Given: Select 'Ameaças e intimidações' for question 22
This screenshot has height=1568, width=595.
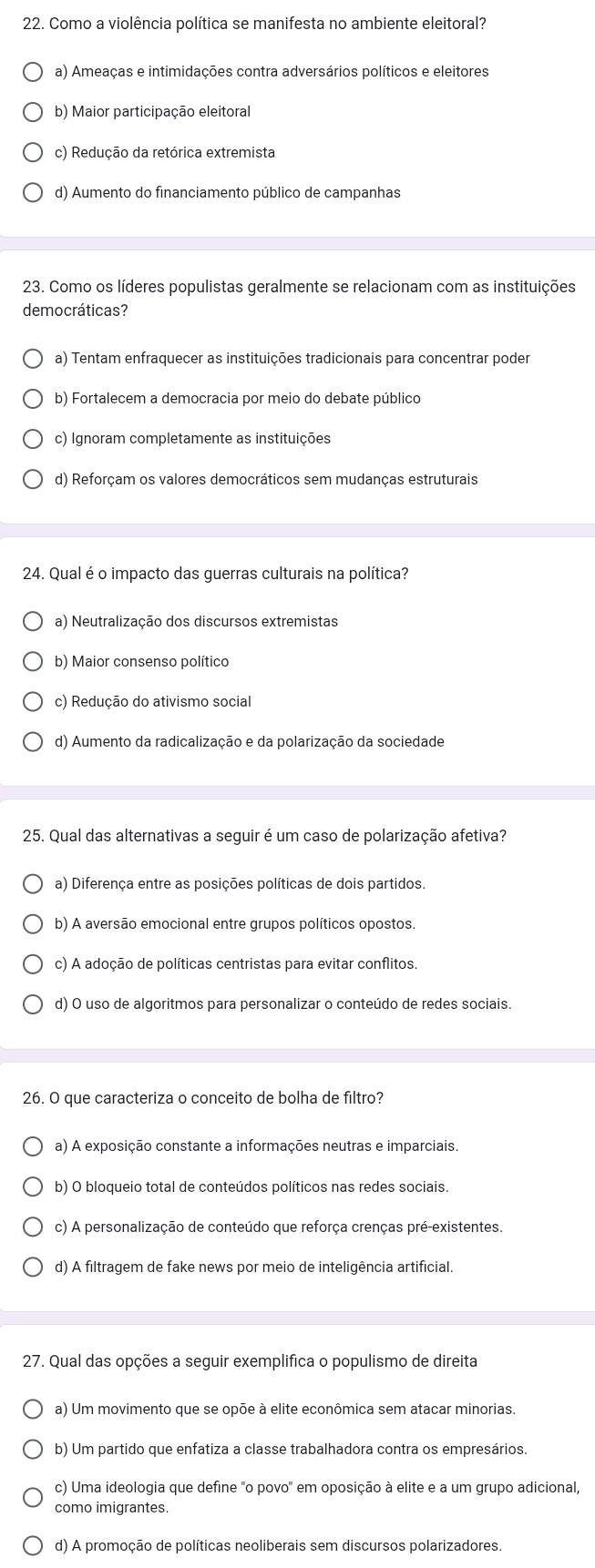Looking at the screenshot, I should (x=32, y=72).
